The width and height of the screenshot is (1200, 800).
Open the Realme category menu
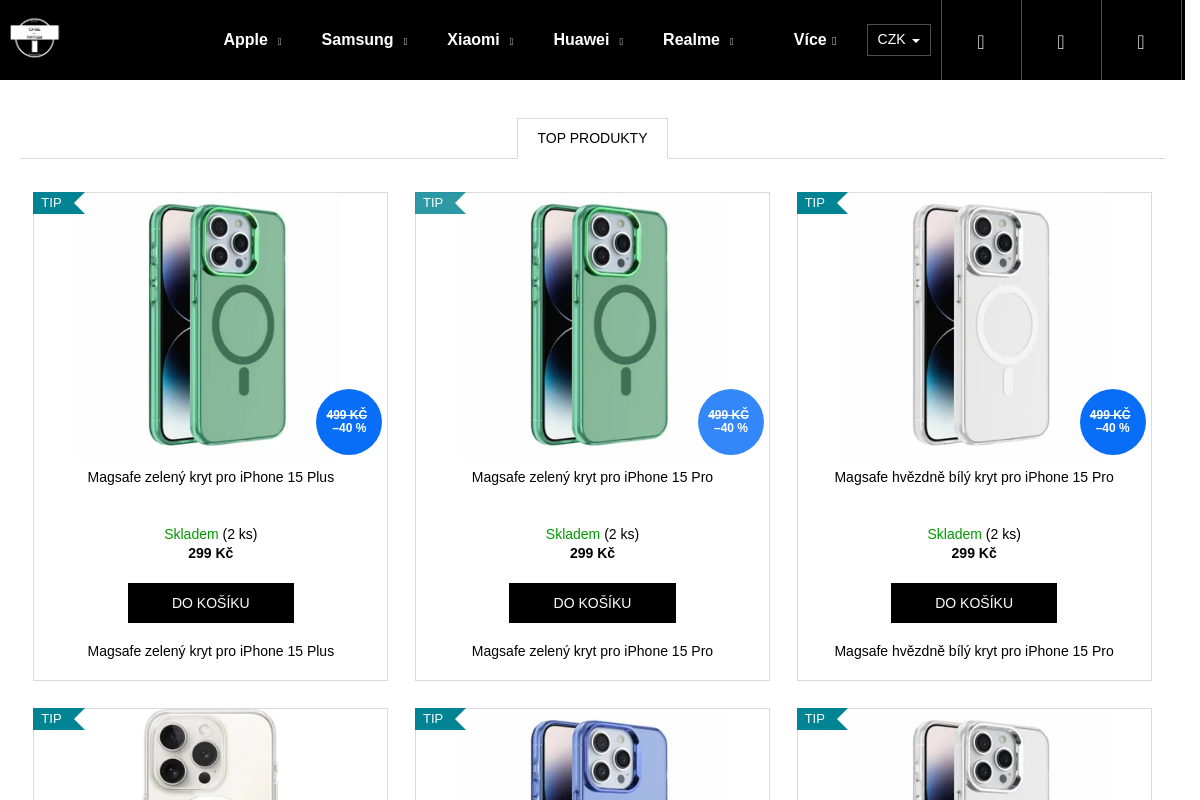[698, 40]
